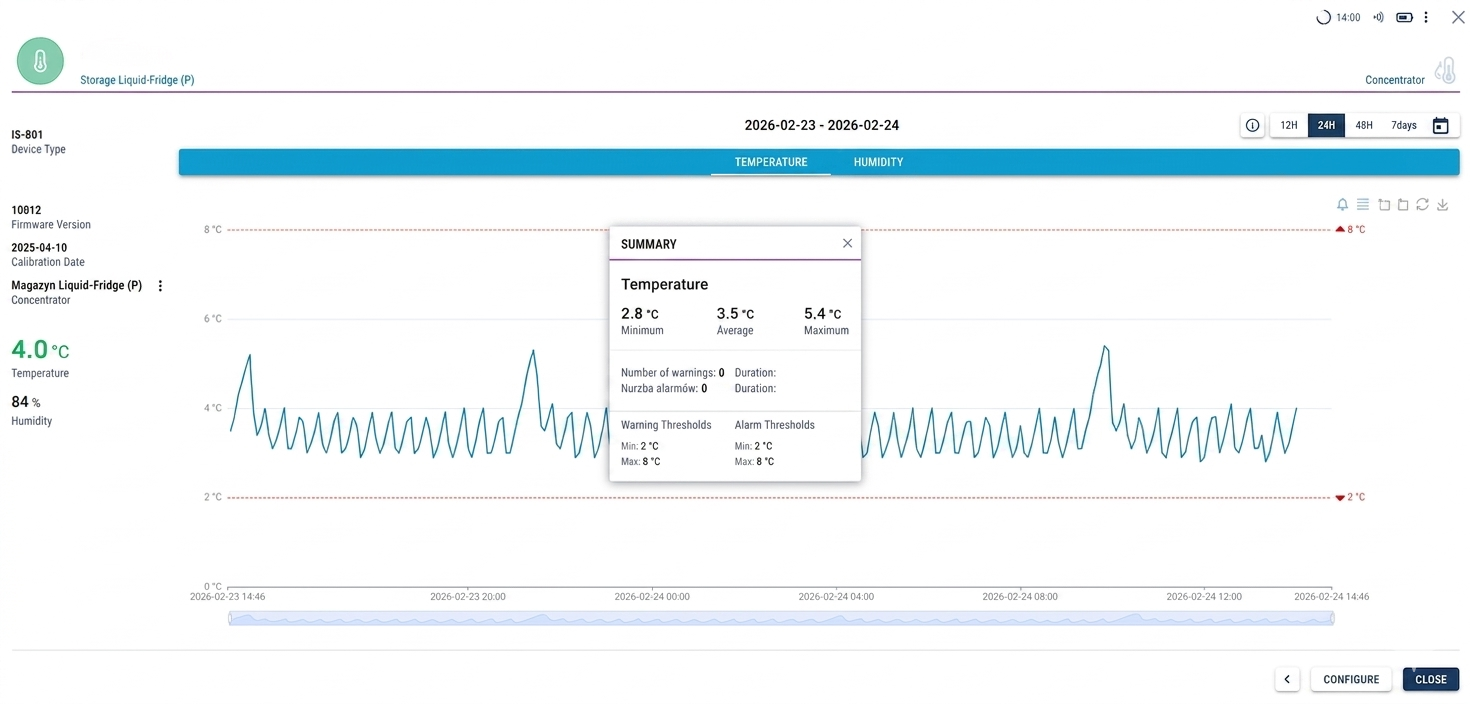Download chart data with the download icon
This screenshot has height=704, width=1470.
[1442, 205]
